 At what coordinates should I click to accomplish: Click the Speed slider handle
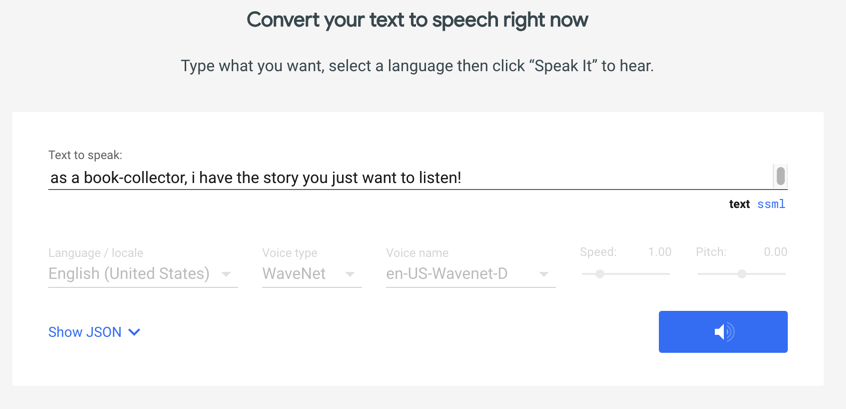coord(600,273)
